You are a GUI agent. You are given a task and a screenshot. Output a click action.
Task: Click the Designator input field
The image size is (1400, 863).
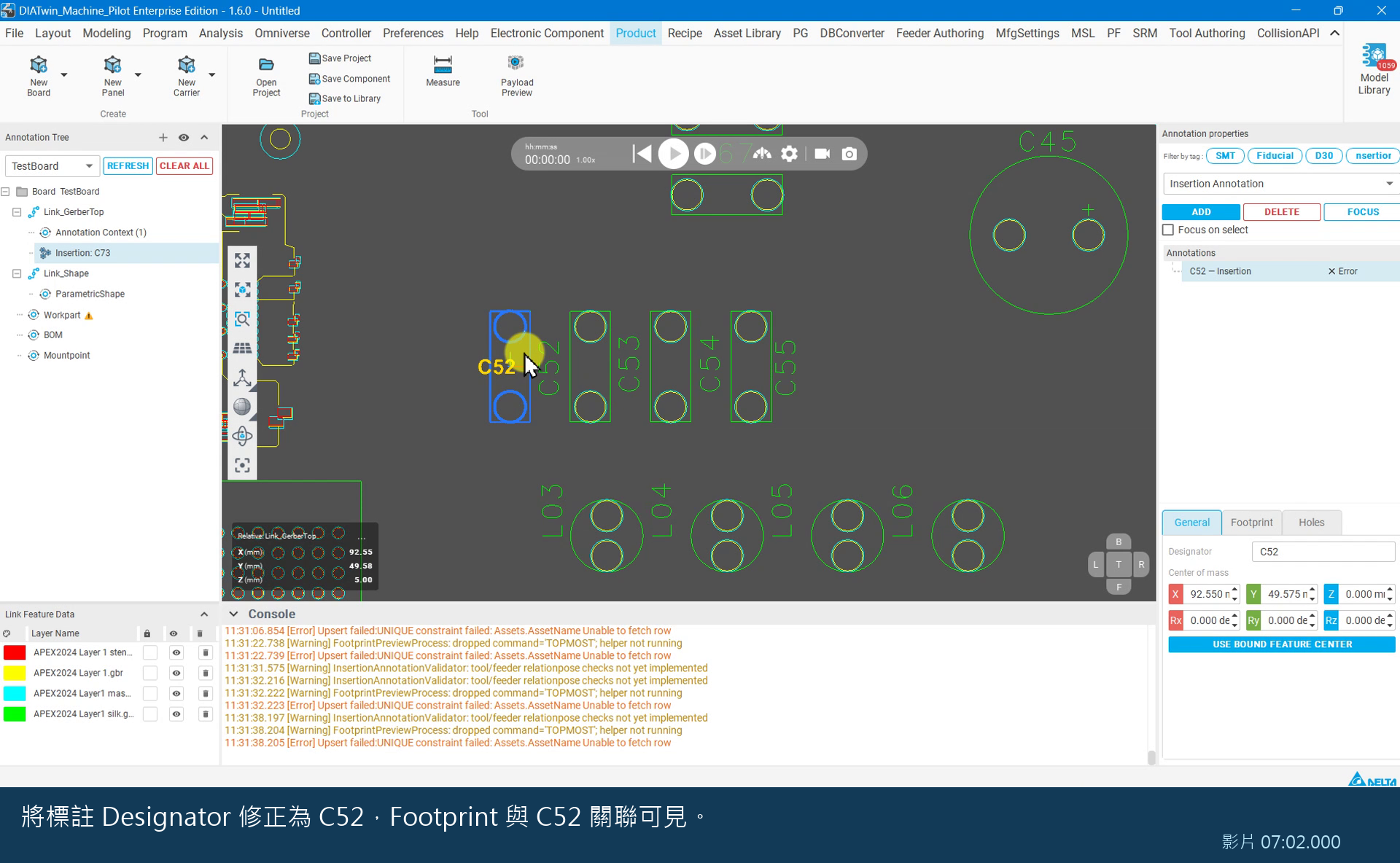click(1323, 552)
